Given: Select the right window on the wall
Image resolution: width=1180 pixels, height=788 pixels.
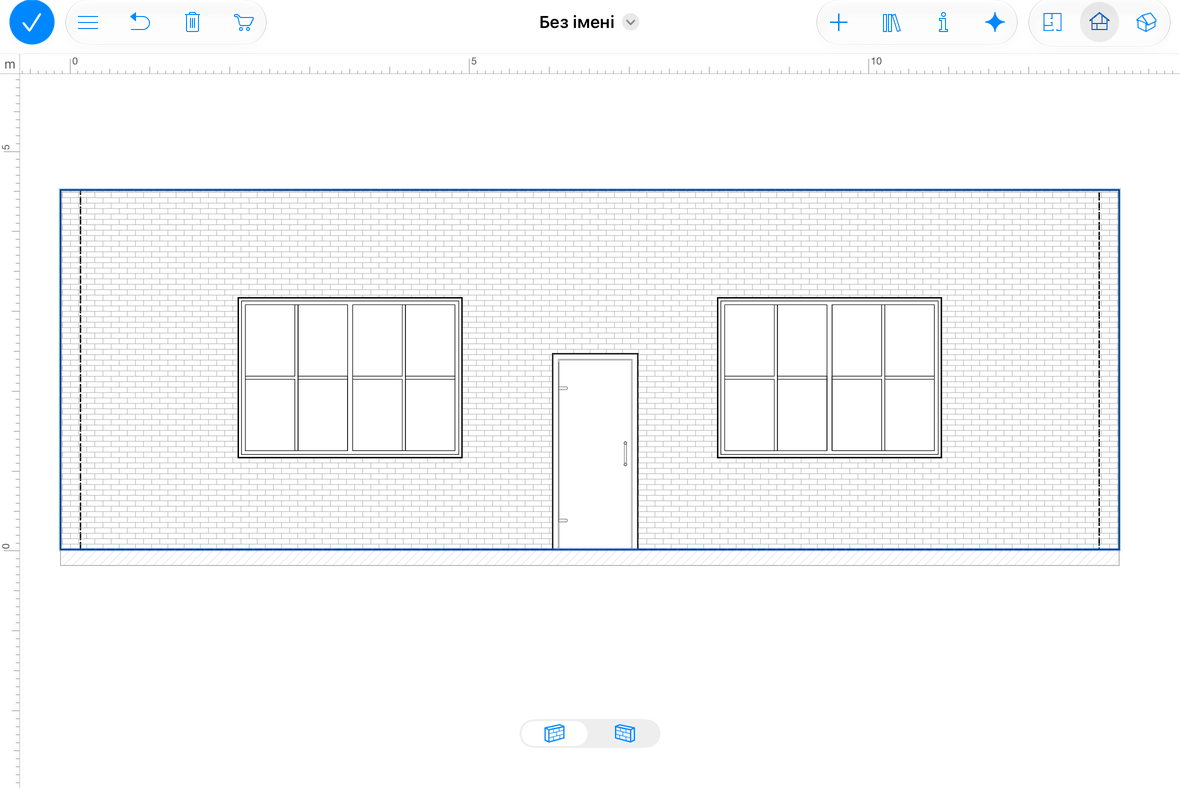Looking at the screenshot, I should click(x=829, y=378).
